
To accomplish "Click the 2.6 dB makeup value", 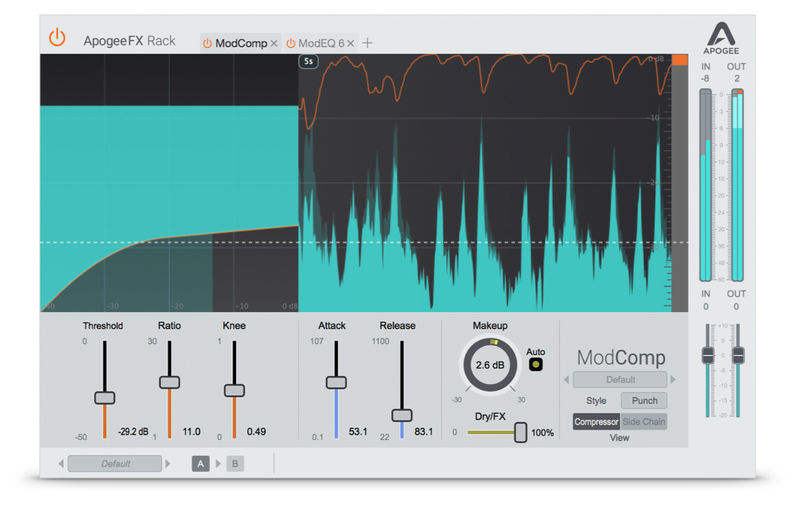I will click(490, 365).
